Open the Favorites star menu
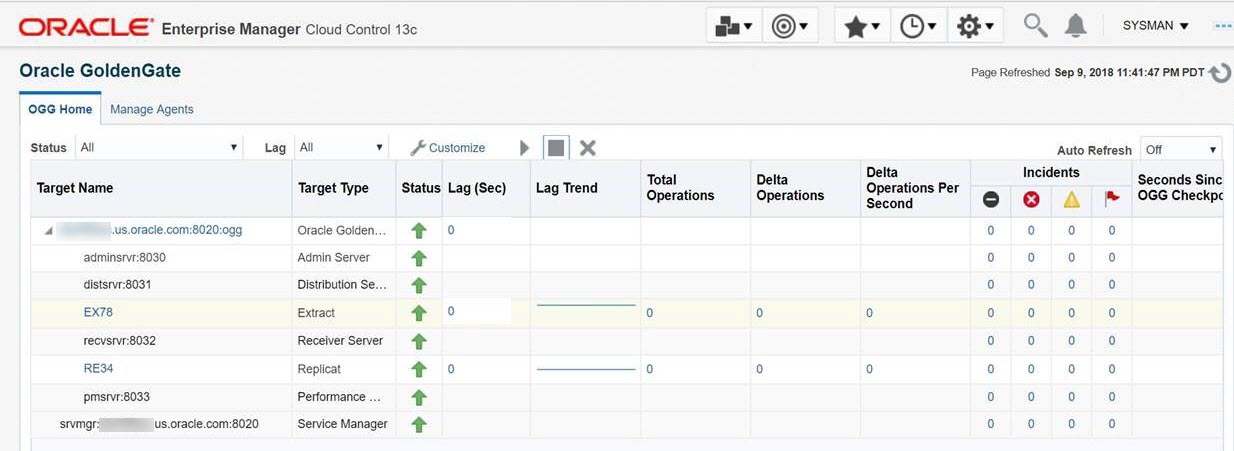Image resolution: width=1234 pixels, height=451 pixels. pos(862,26)
